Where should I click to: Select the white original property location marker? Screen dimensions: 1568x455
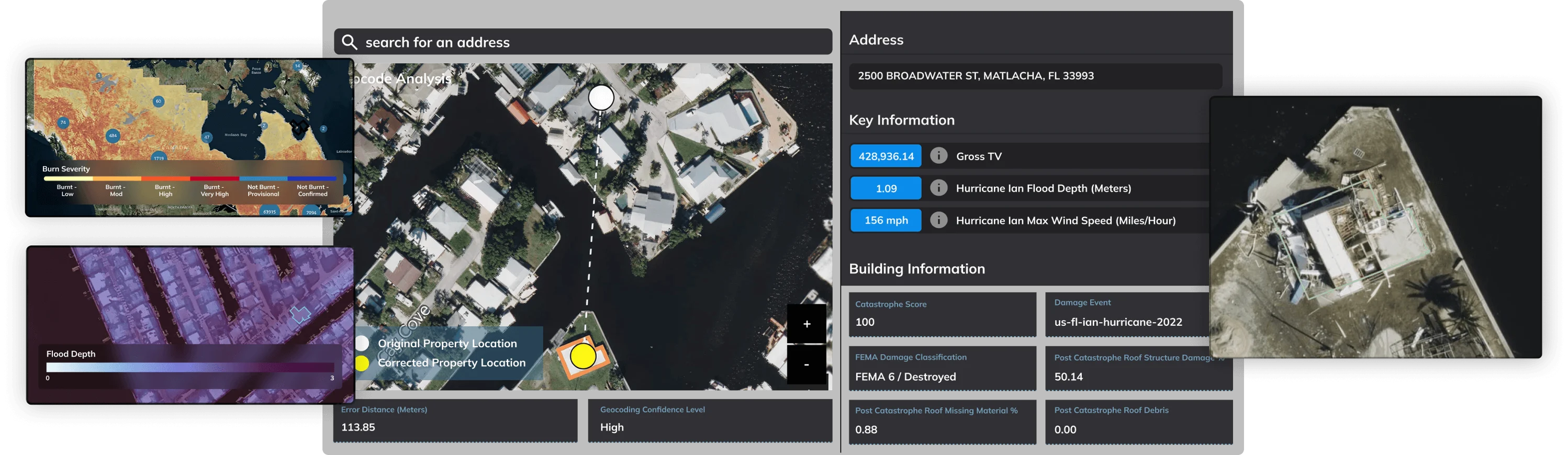(601, 98)
